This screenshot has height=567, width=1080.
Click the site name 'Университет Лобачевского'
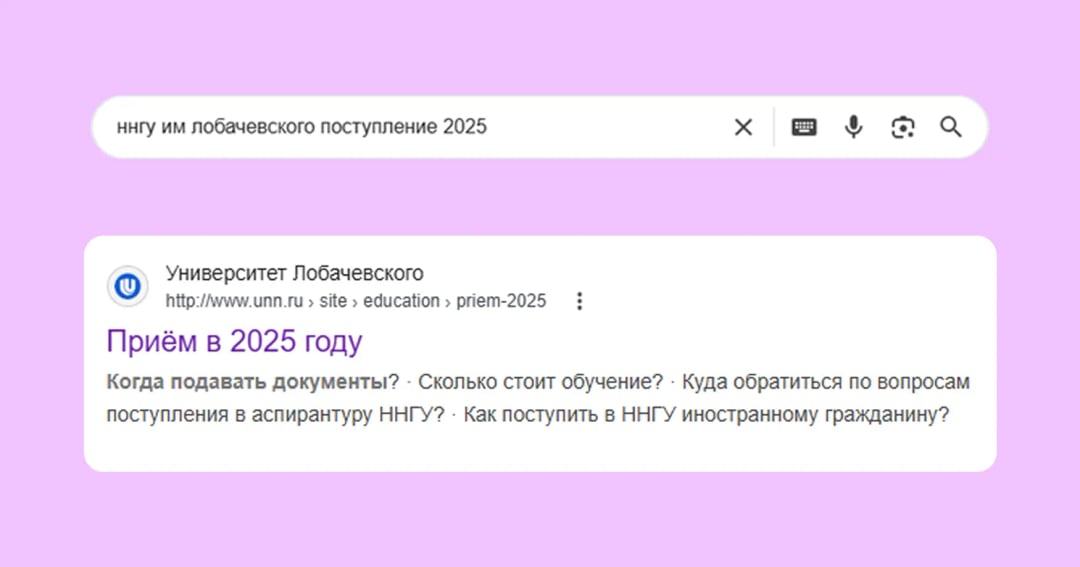294,273
